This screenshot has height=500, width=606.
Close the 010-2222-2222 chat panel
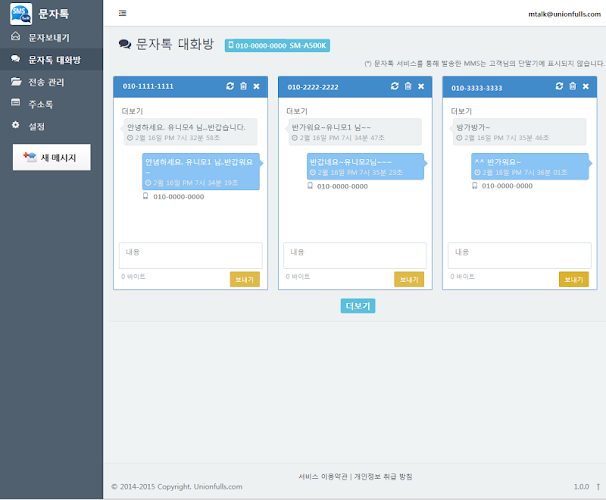point(421,86)
